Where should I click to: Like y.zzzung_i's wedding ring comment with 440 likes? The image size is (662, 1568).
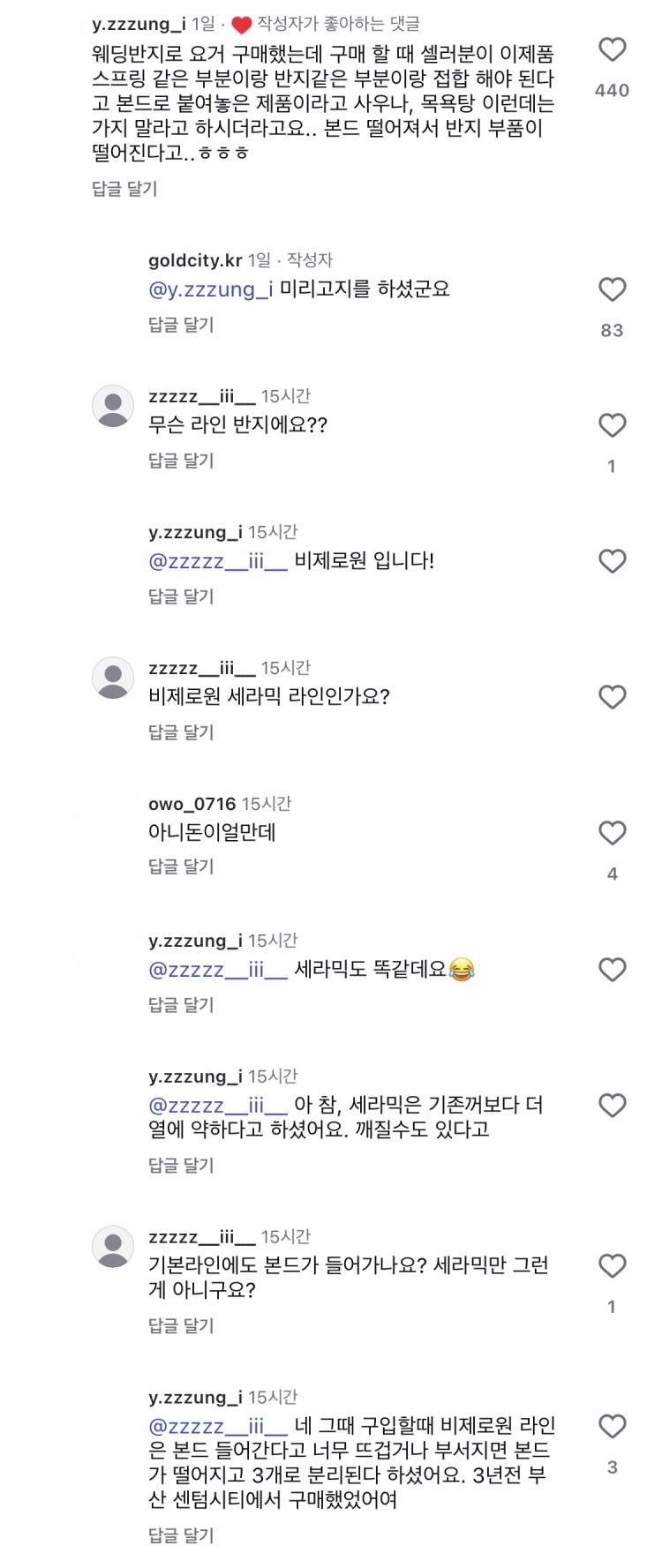[612, 49]
